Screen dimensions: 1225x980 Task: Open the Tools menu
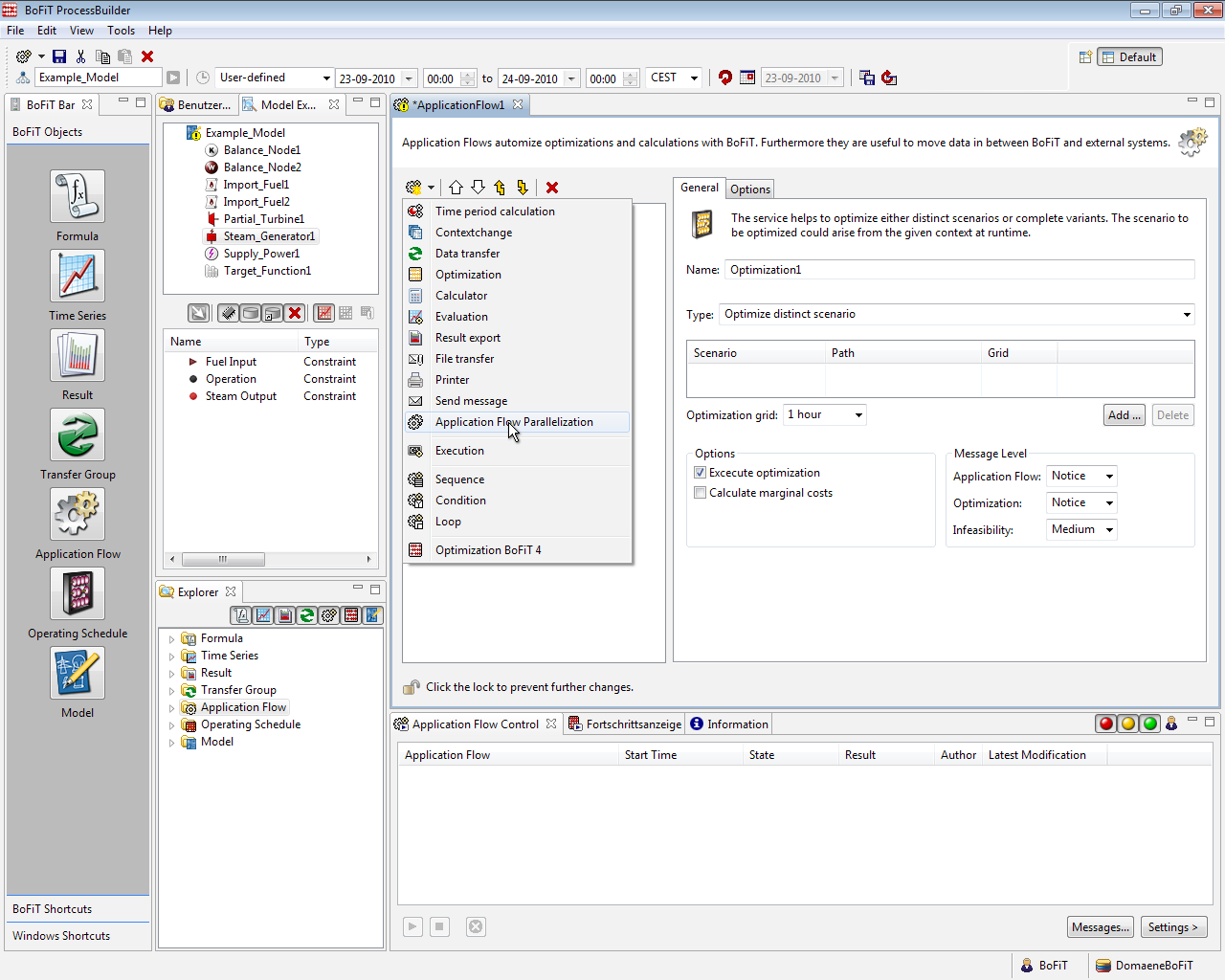(x=121, y=31)
